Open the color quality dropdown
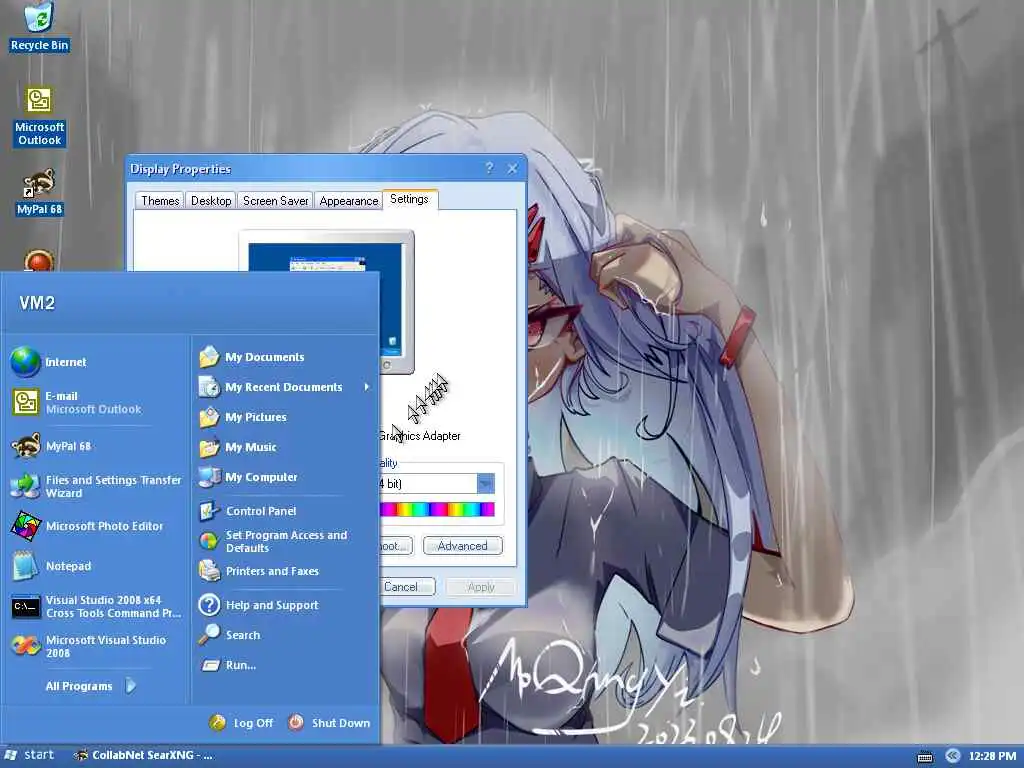This screenshot has width=1024, height=768. (x=485, y=483)
